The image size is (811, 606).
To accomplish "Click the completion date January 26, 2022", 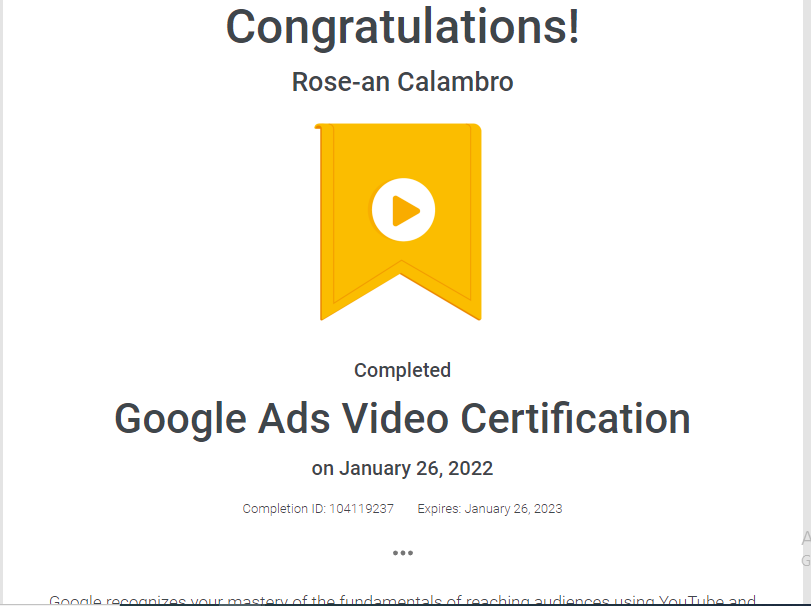I will coord(403,467).
